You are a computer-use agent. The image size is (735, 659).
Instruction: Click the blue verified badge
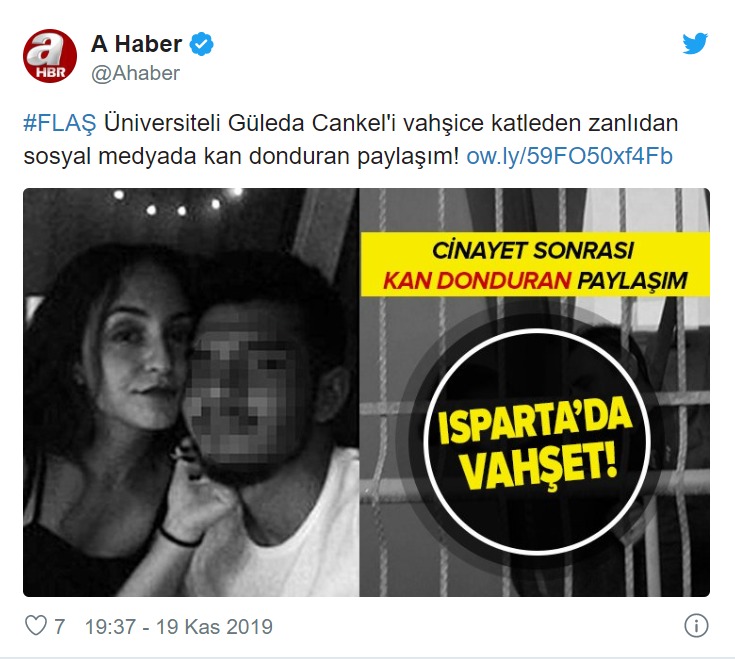(202, 44)
